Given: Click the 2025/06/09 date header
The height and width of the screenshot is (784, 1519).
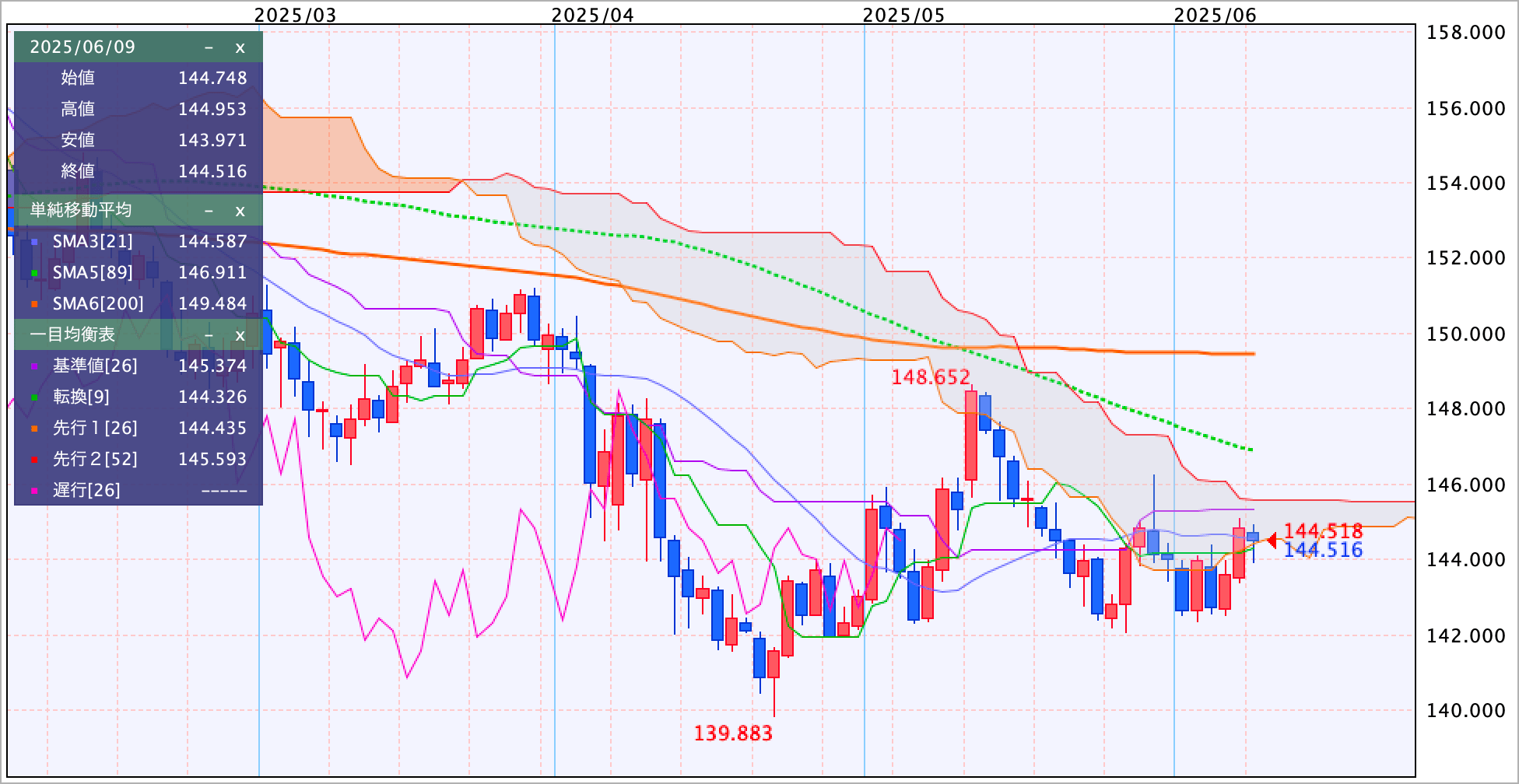Looking at the screenshot, I should click(x=82, y=47).
